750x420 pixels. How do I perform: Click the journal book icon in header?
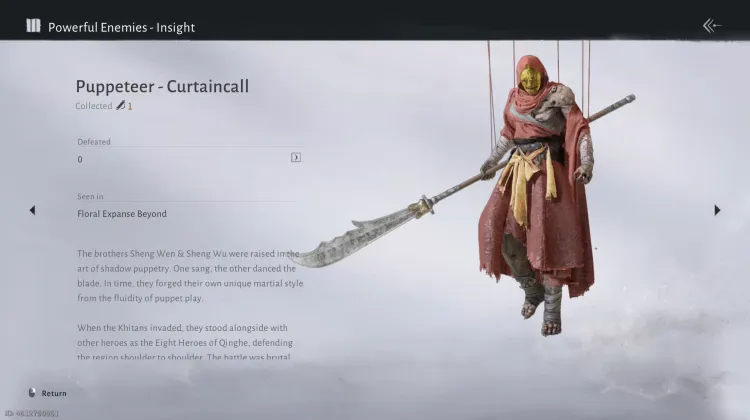33,25
